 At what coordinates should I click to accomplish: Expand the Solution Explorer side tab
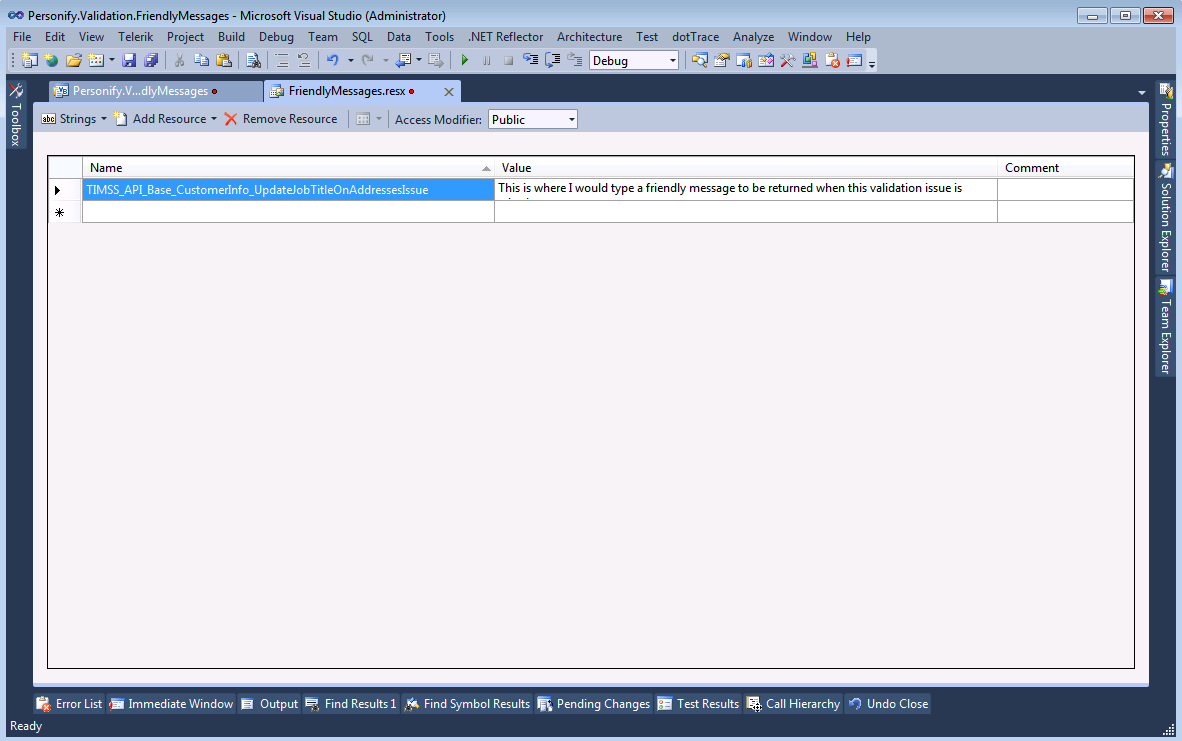tap(1165, 217)
